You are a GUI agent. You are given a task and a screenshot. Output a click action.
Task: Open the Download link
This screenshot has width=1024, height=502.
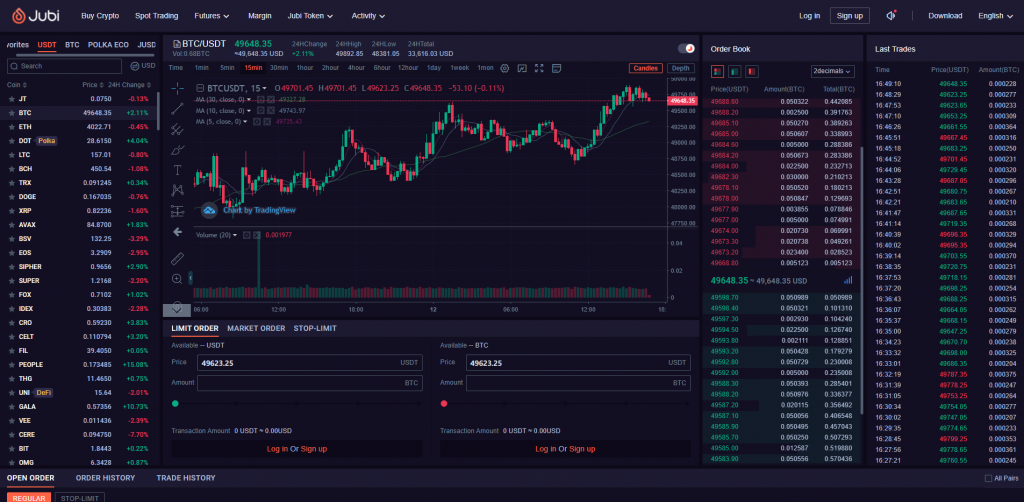coord(945,16)
